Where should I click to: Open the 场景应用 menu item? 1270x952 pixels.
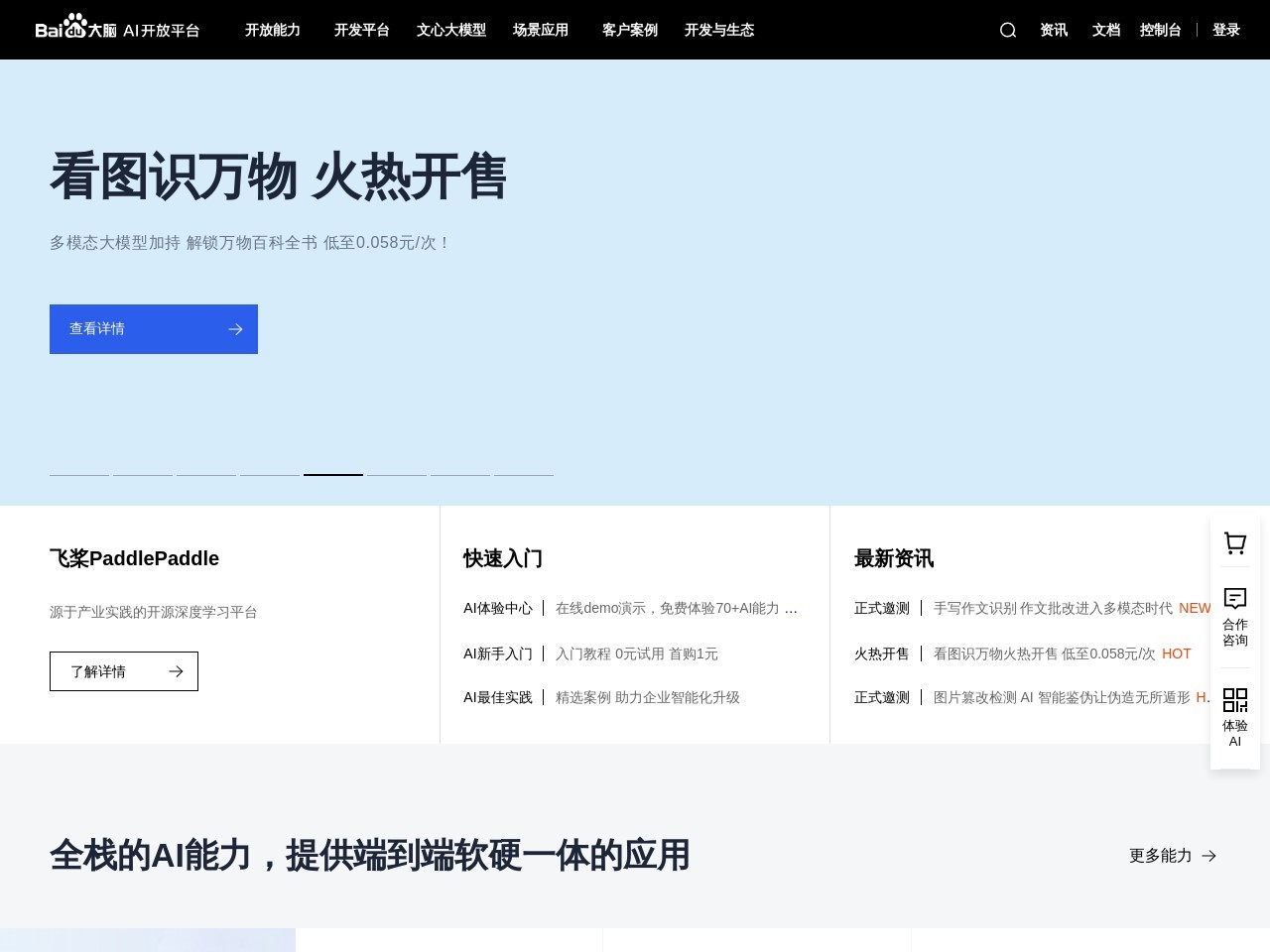click(541, 30)
